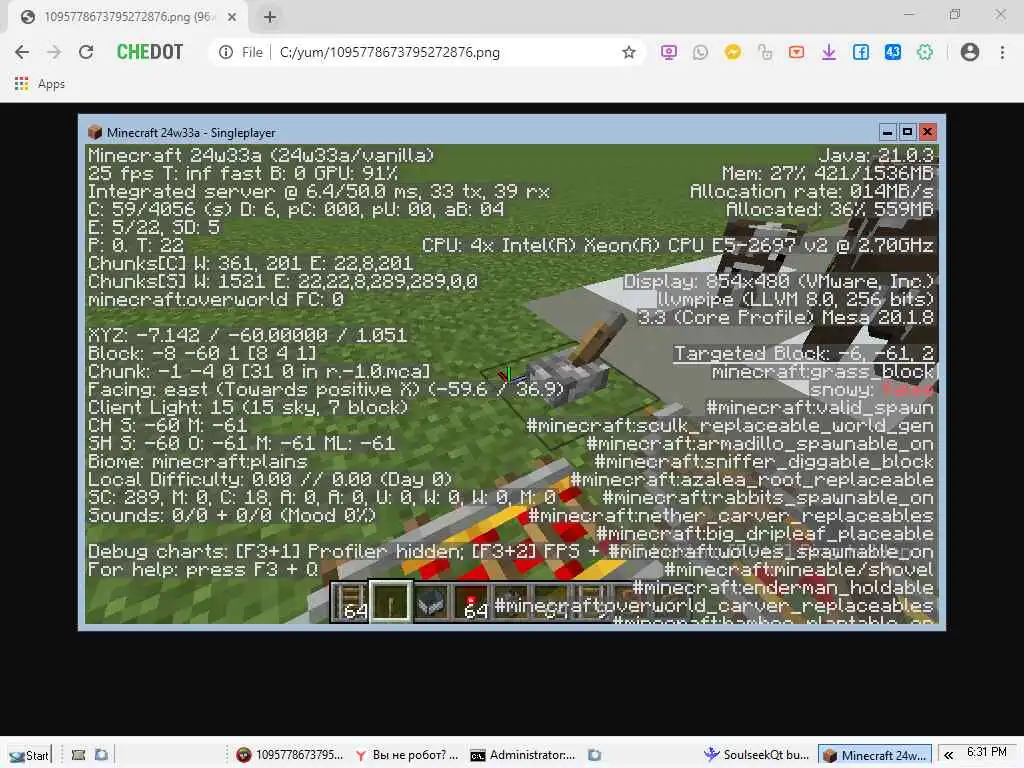Close the 1095778673795272876.png tab
Image resolution: width=1024 pixels, height=768 pixels.
[x=232, y=18]
